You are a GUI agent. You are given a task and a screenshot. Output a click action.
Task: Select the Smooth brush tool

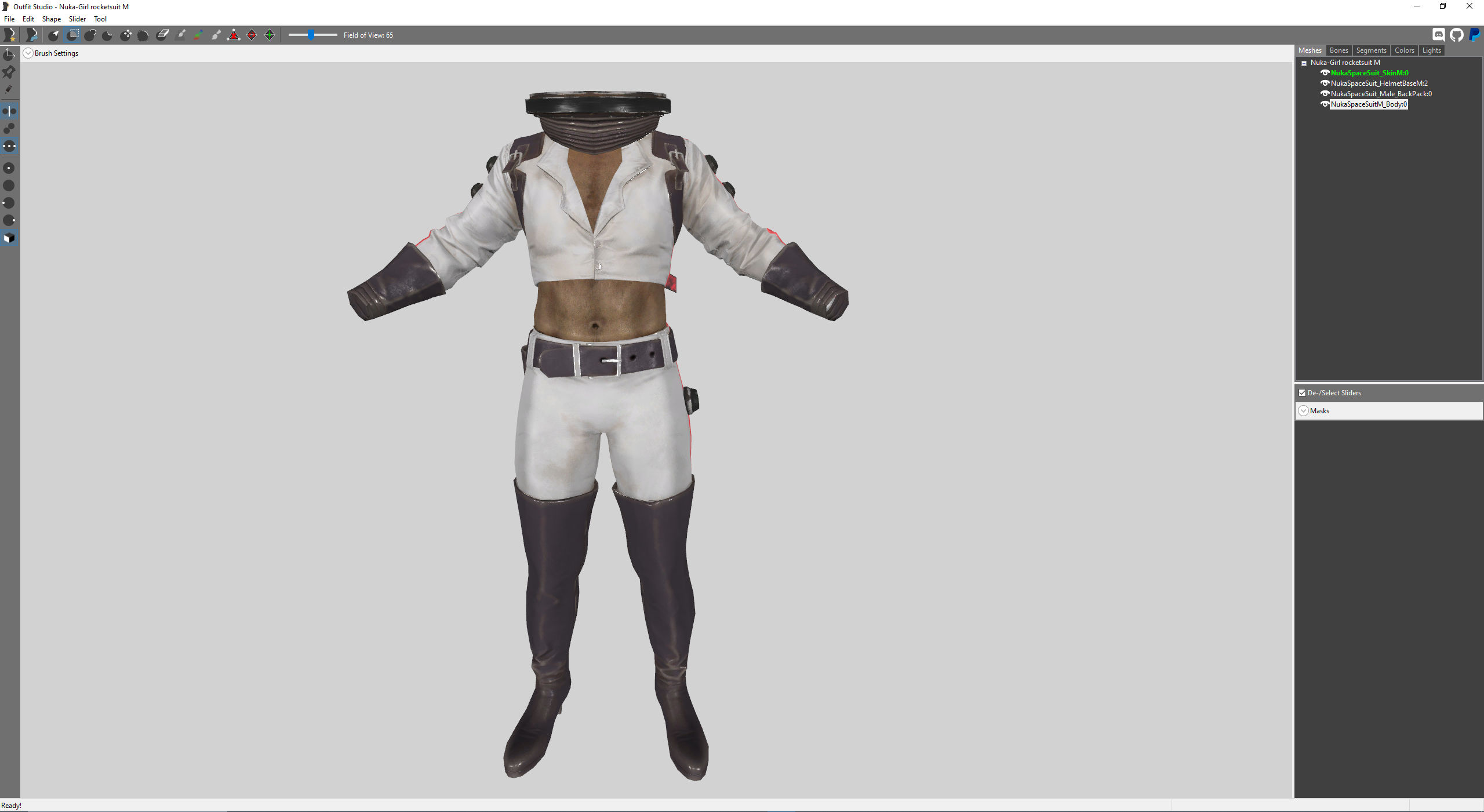(x=144, y=35)
